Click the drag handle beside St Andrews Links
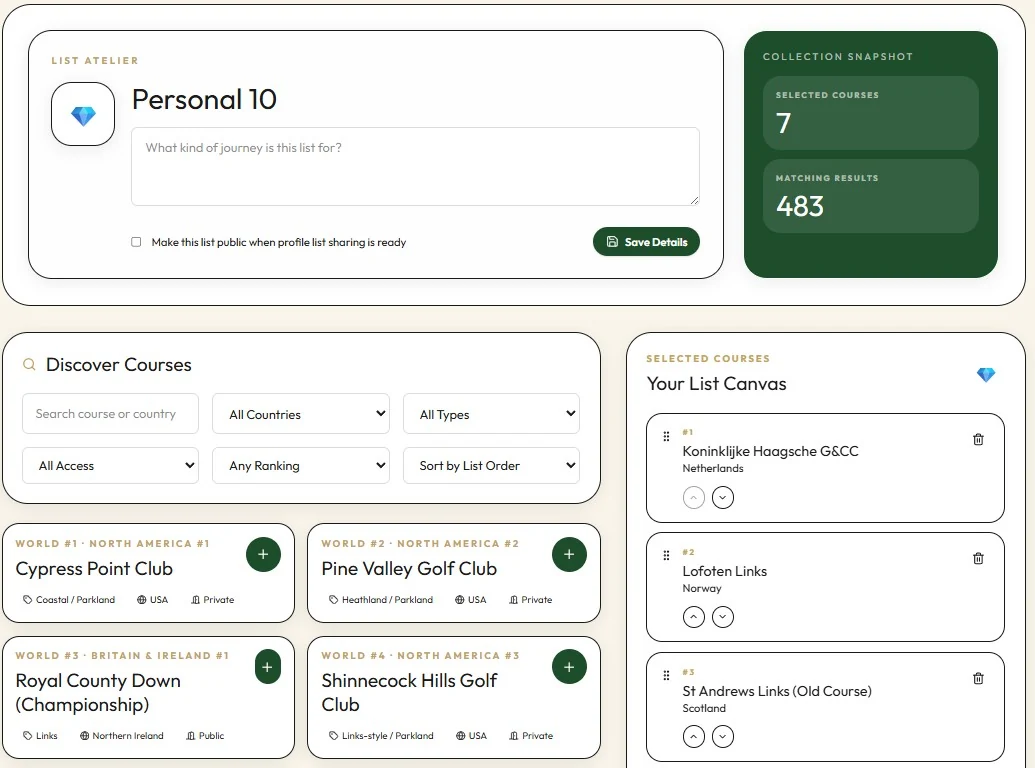This screenshot has width=1035, height=768. [x=665, y=674]
